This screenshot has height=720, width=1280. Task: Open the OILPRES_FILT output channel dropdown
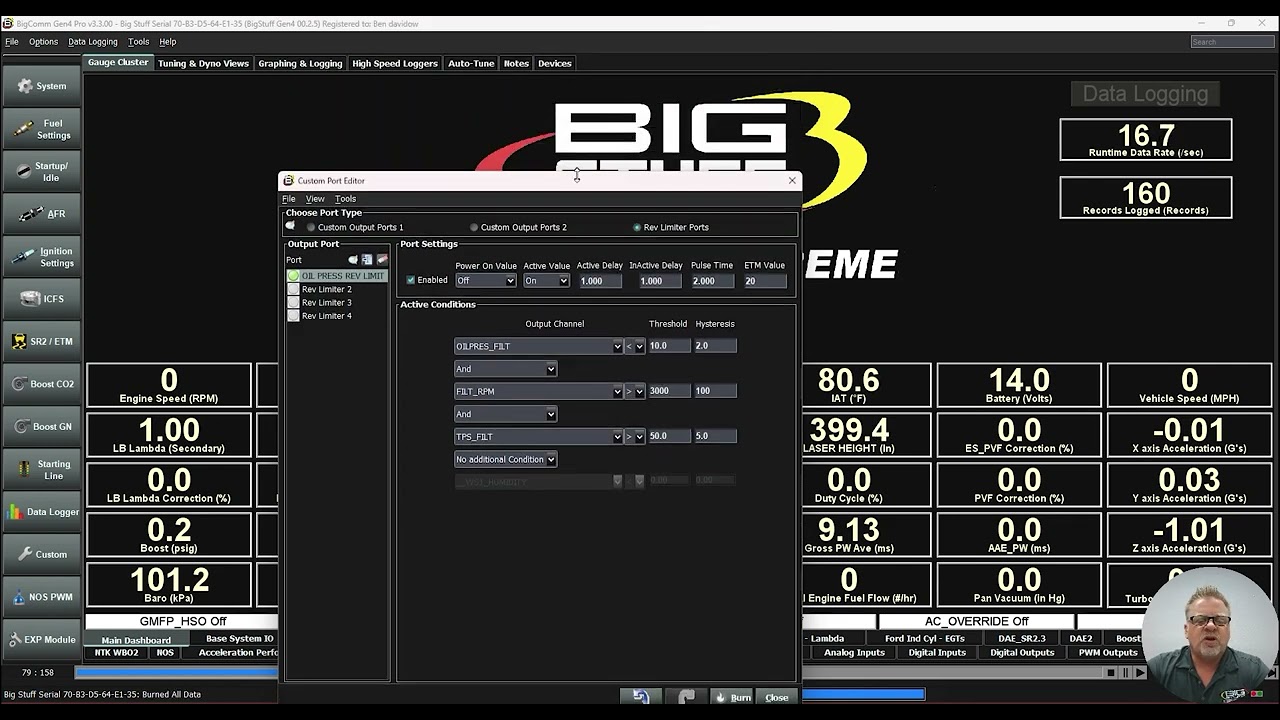click(539, 346)
